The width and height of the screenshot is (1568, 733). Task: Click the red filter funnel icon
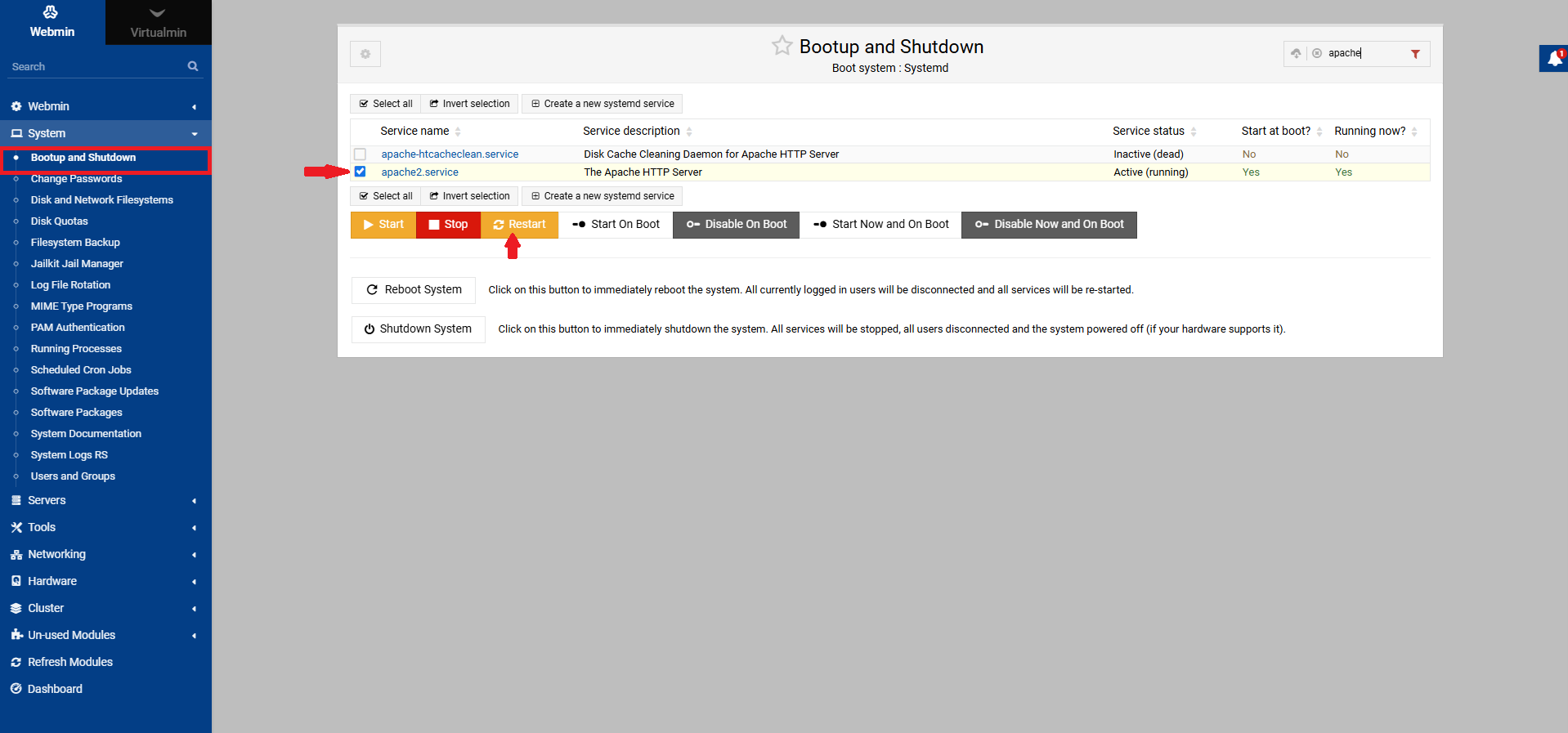click(x=1415, y=54)
